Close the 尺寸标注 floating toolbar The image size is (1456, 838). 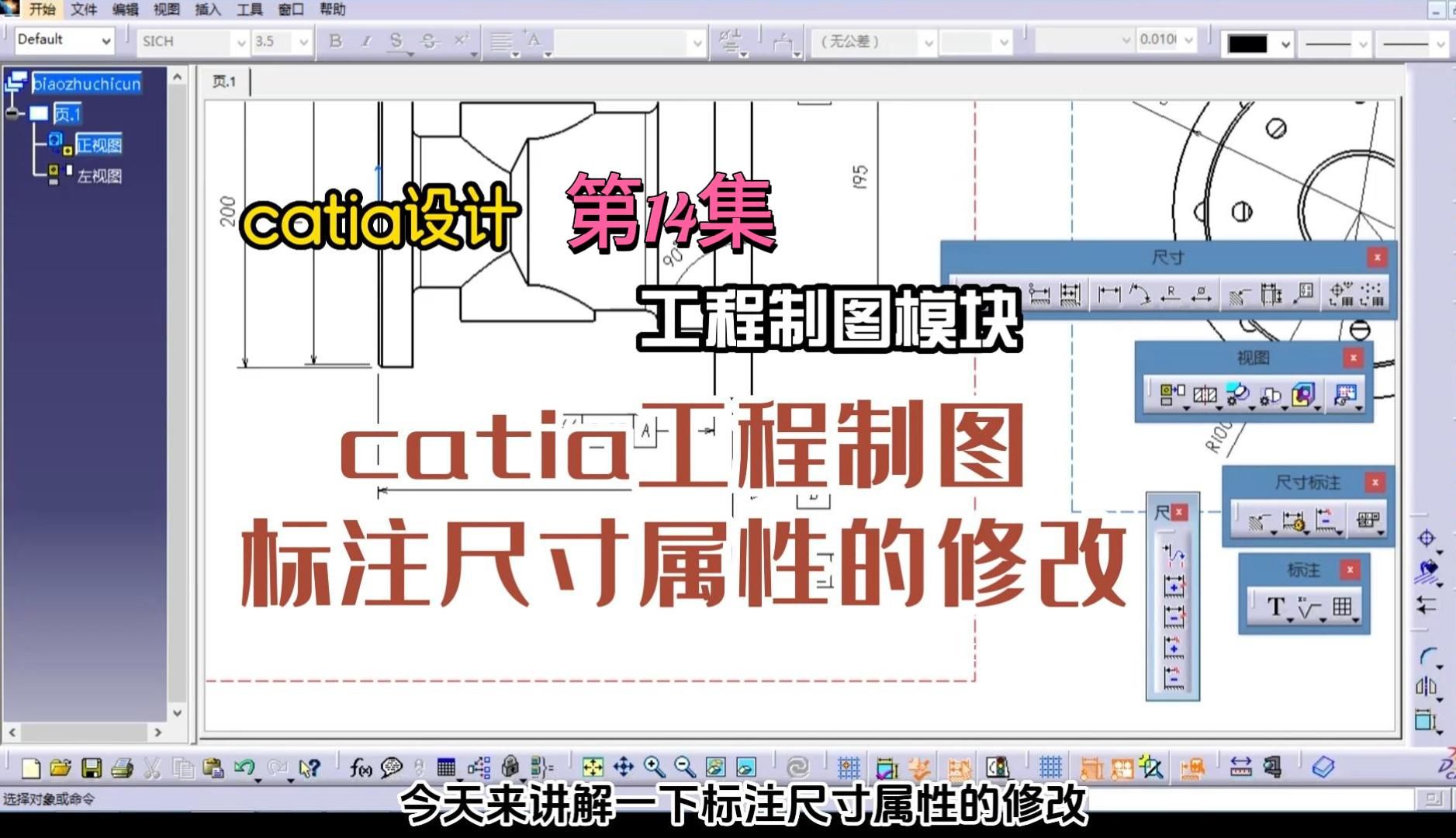pyautogui.click(x=1375, y=483)
